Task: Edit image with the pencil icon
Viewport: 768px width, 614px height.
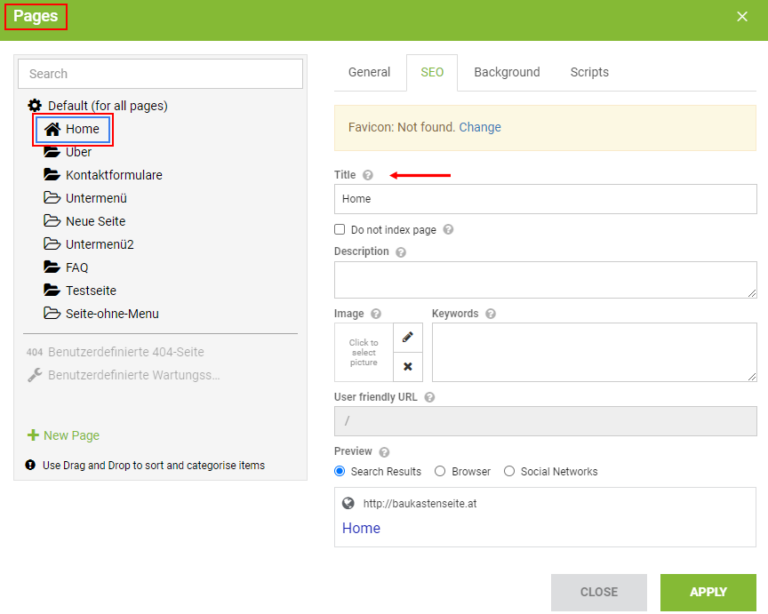Action: click(x=408, y=337)
